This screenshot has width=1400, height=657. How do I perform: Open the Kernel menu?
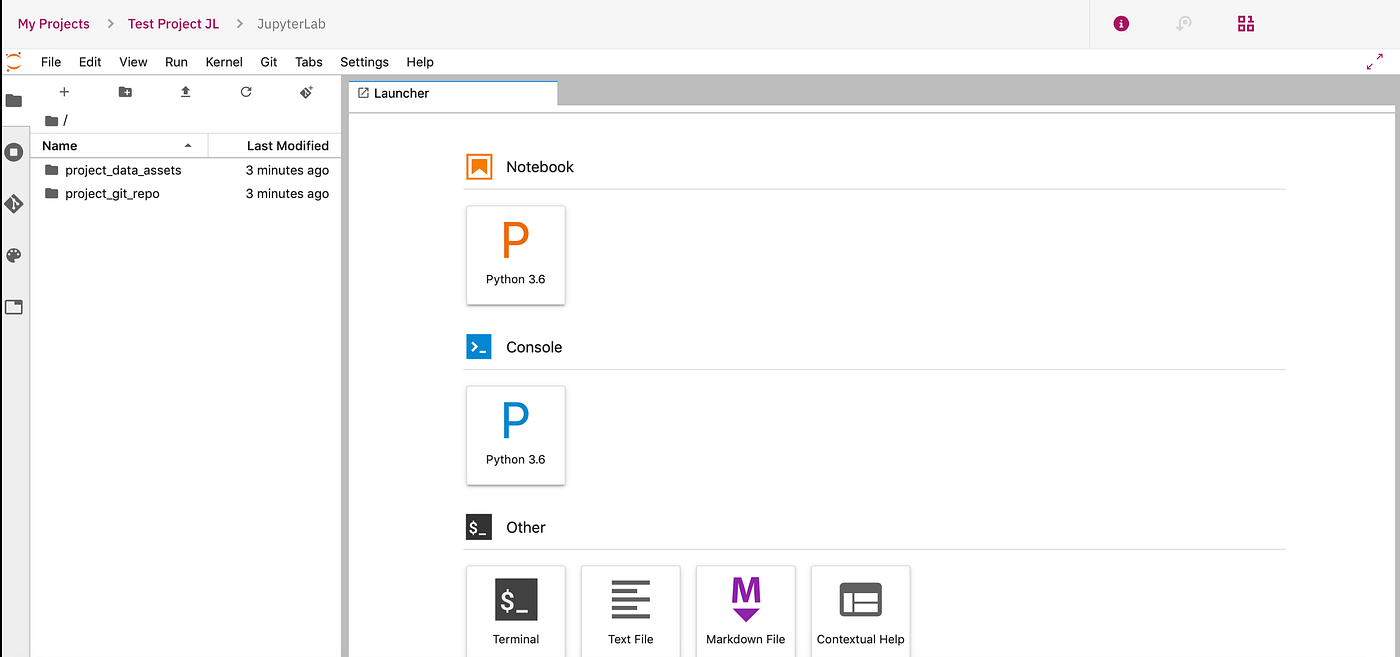[x=223, y=61]
